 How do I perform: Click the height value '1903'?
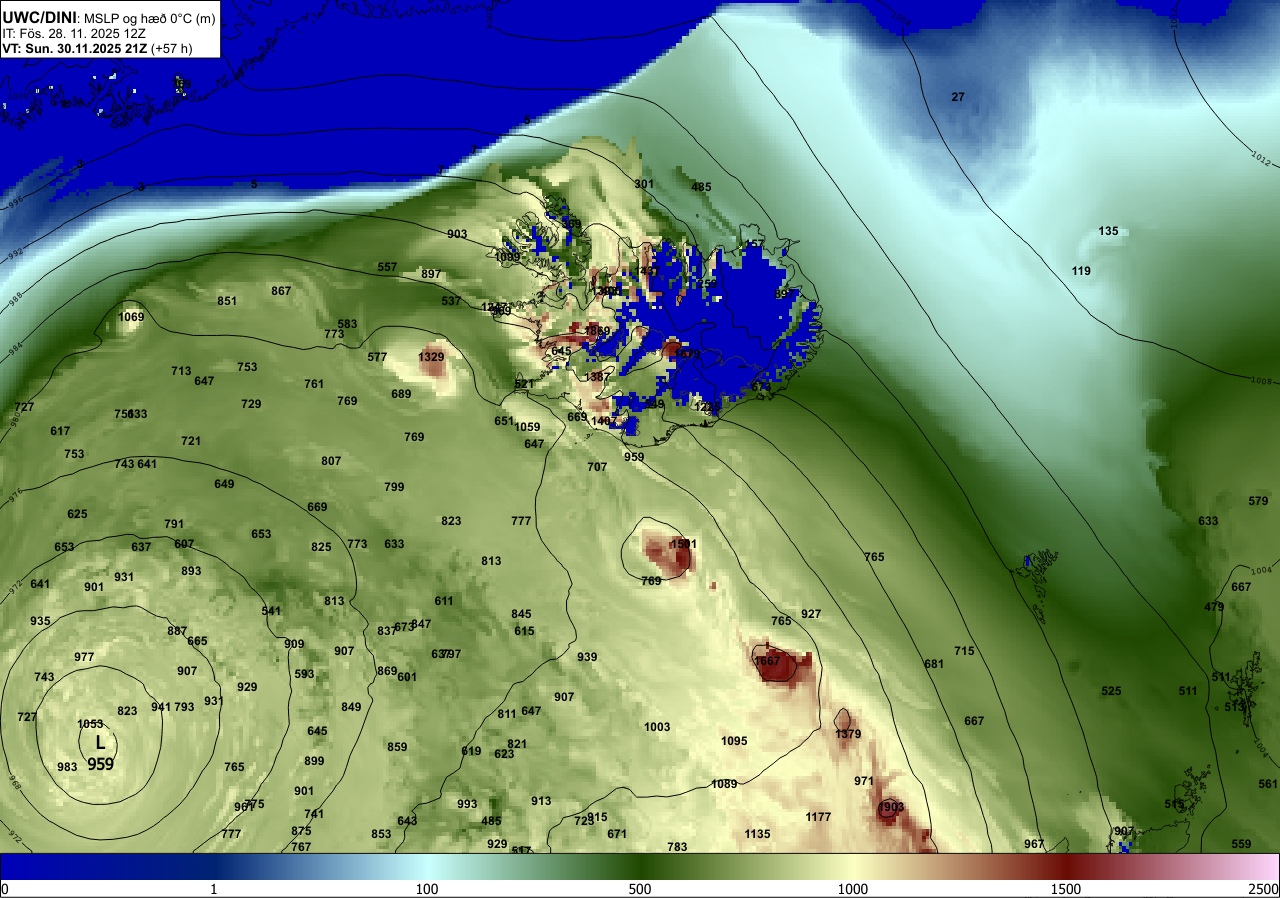(891, 807)
